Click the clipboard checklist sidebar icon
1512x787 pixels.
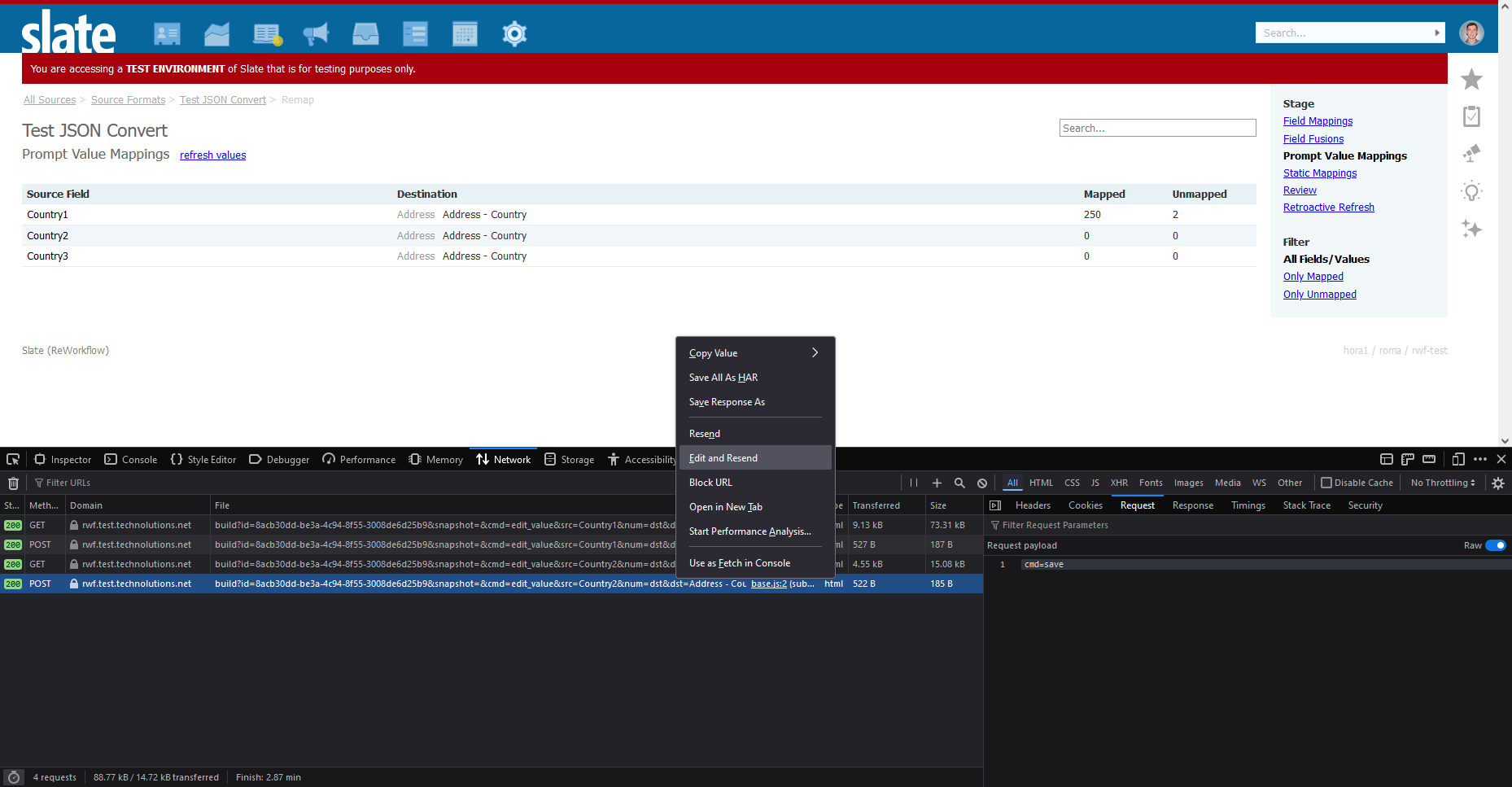[x=1471, y=116]
